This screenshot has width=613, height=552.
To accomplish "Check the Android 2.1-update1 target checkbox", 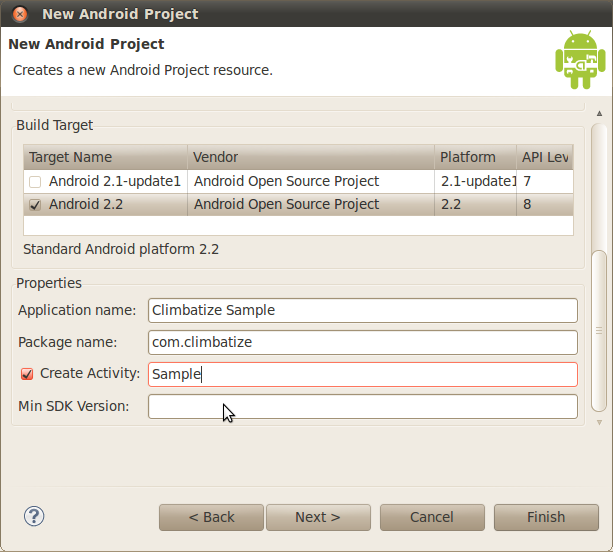I will [x=35, y=182].
